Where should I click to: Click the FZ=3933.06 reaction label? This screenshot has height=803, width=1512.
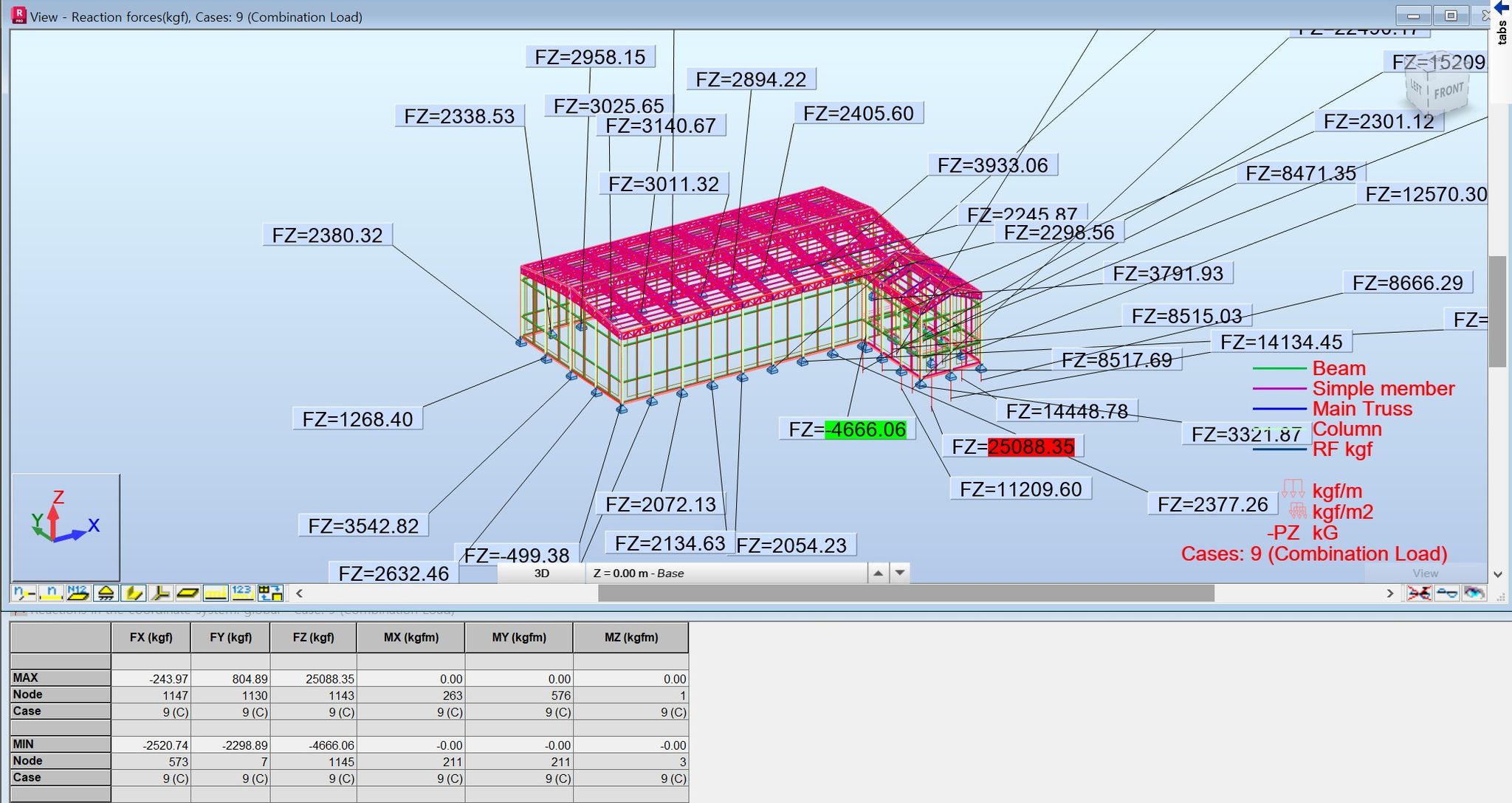coord(992,165)
